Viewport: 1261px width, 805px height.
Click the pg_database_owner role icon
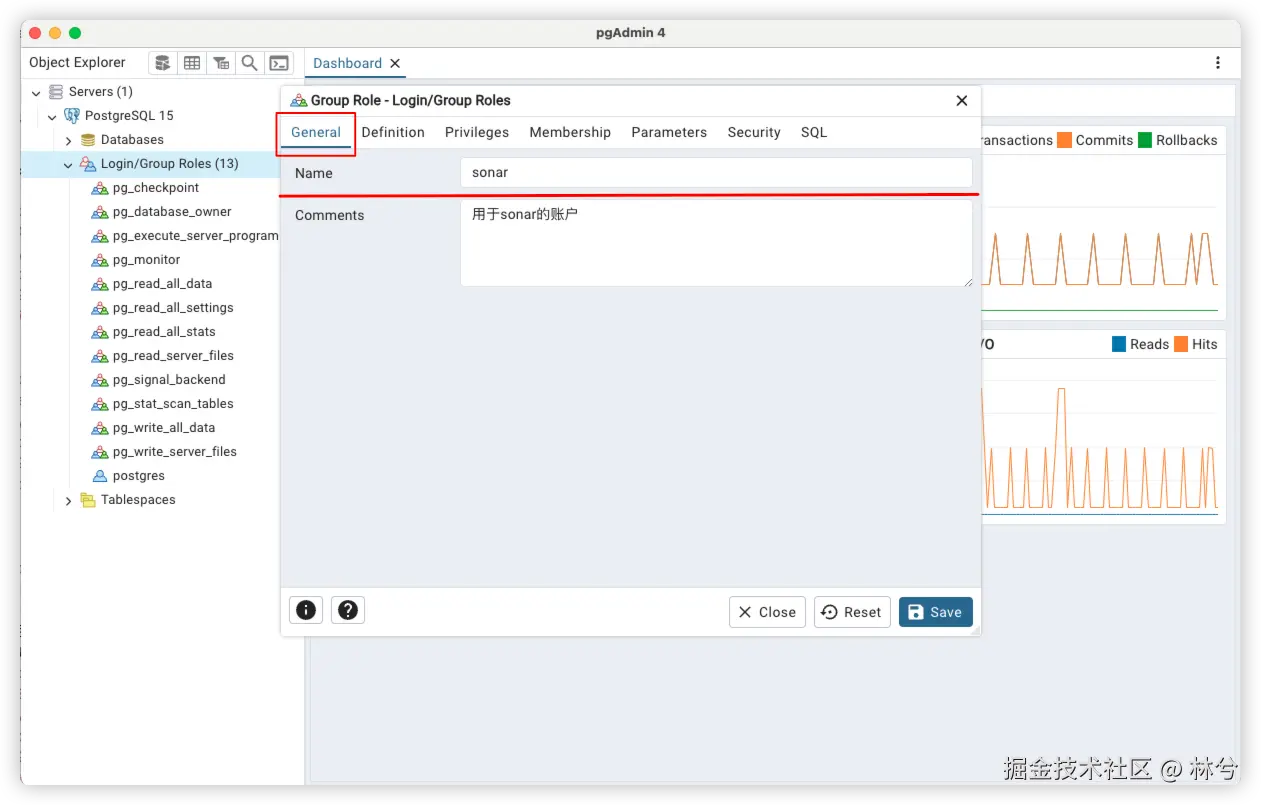[100, 212]
